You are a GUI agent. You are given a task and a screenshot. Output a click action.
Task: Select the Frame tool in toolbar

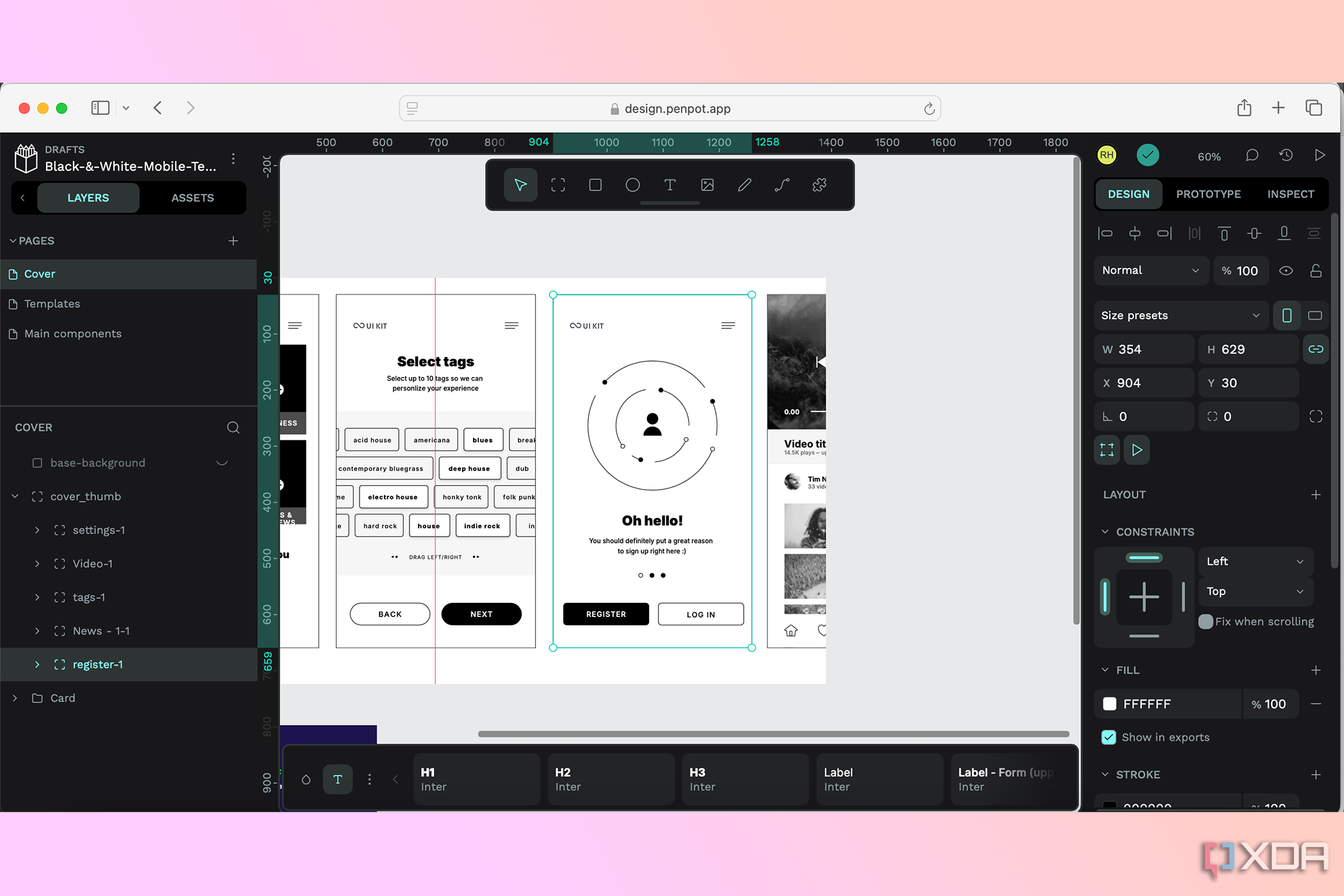557,184
